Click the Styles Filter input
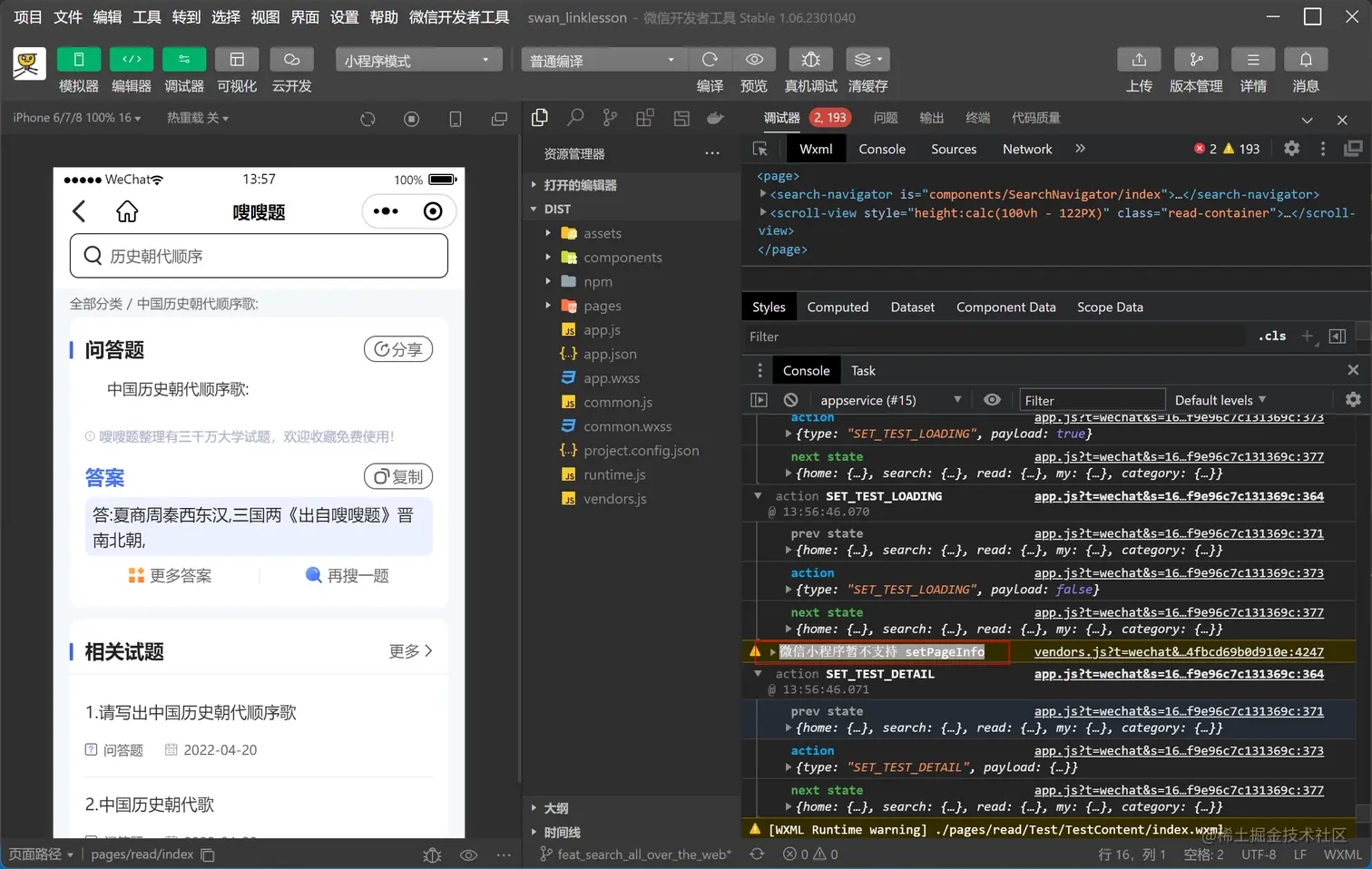This screenshot has height=869, width=1372. [996, 337]
